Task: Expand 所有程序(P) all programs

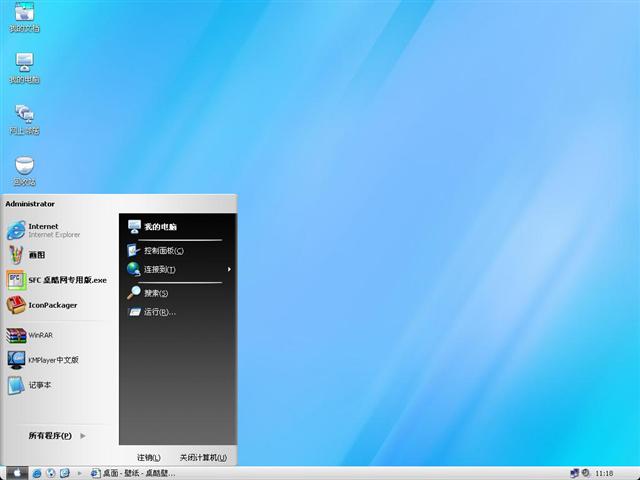Action: tap(57, 436)
